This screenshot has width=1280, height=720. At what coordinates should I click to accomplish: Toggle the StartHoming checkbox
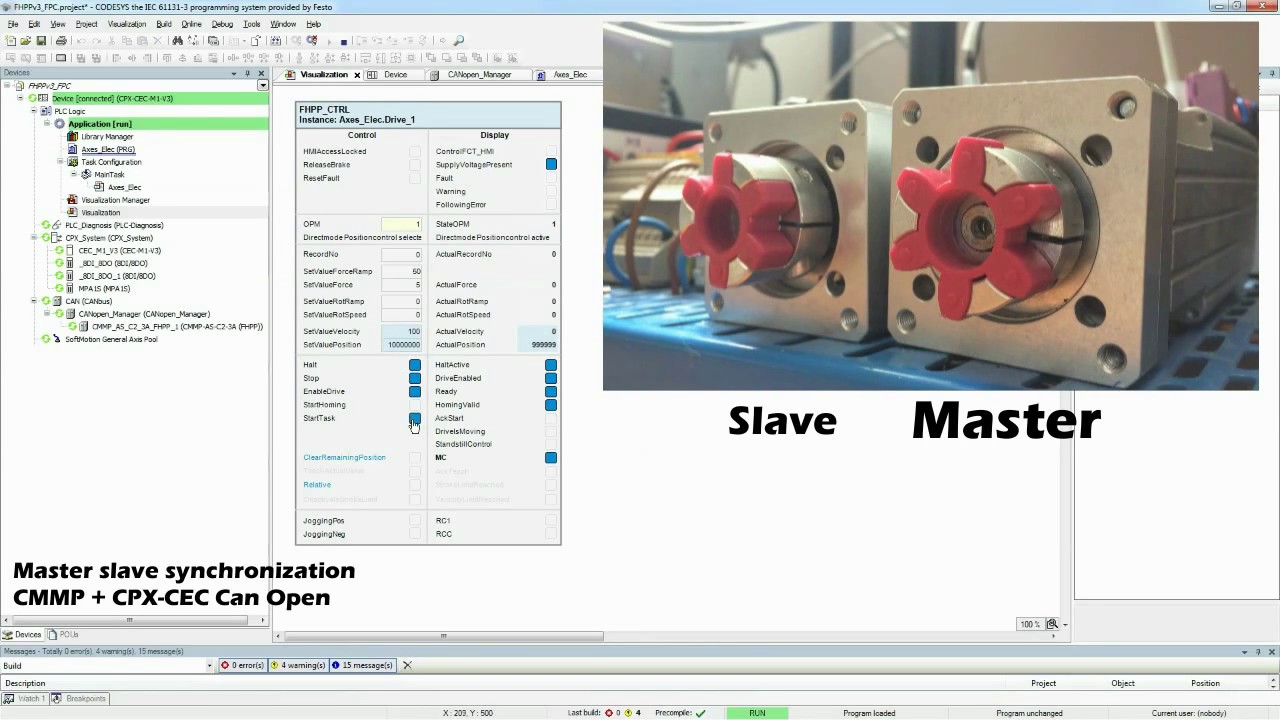coord(415,405)
